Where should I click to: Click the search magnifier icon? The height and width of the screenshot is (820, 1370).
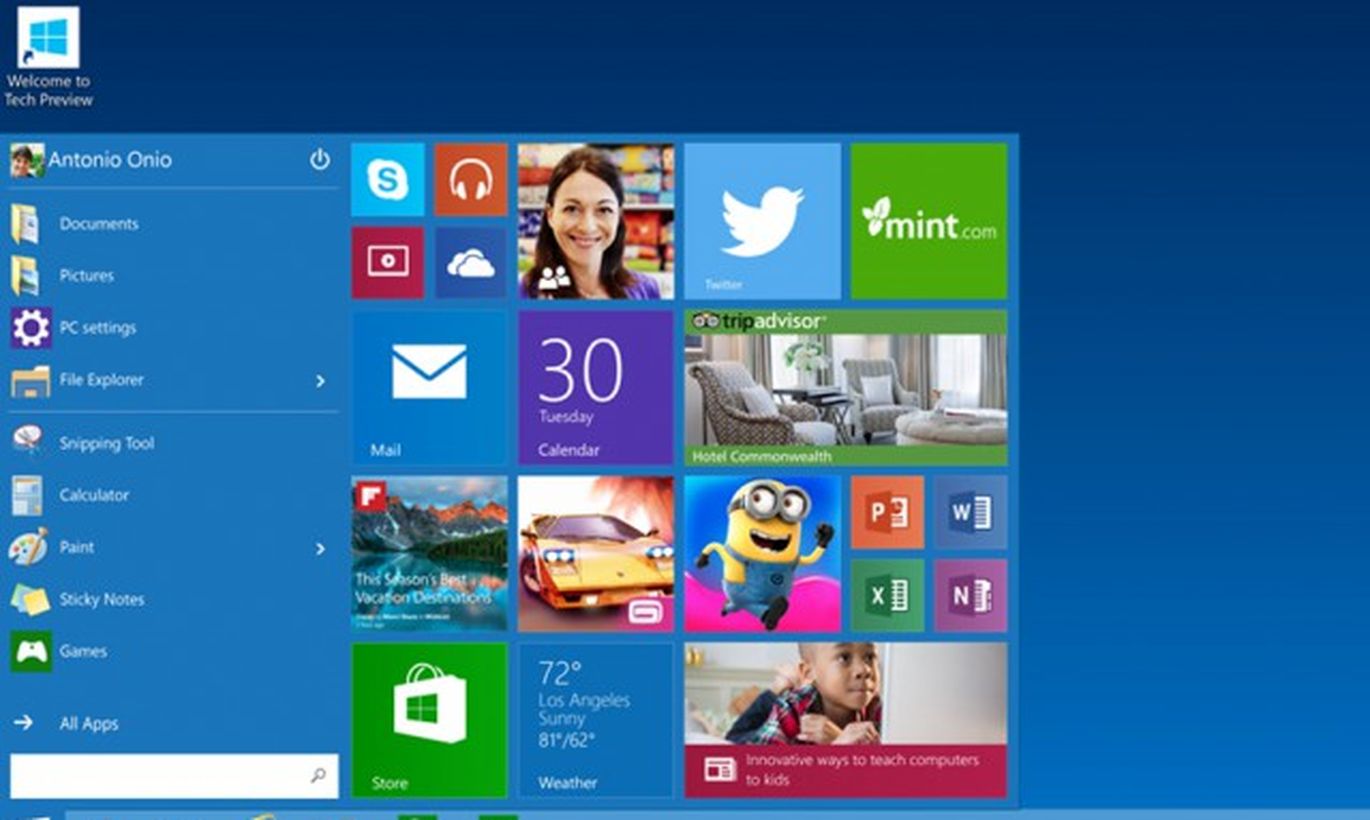(x=319, y=775)
